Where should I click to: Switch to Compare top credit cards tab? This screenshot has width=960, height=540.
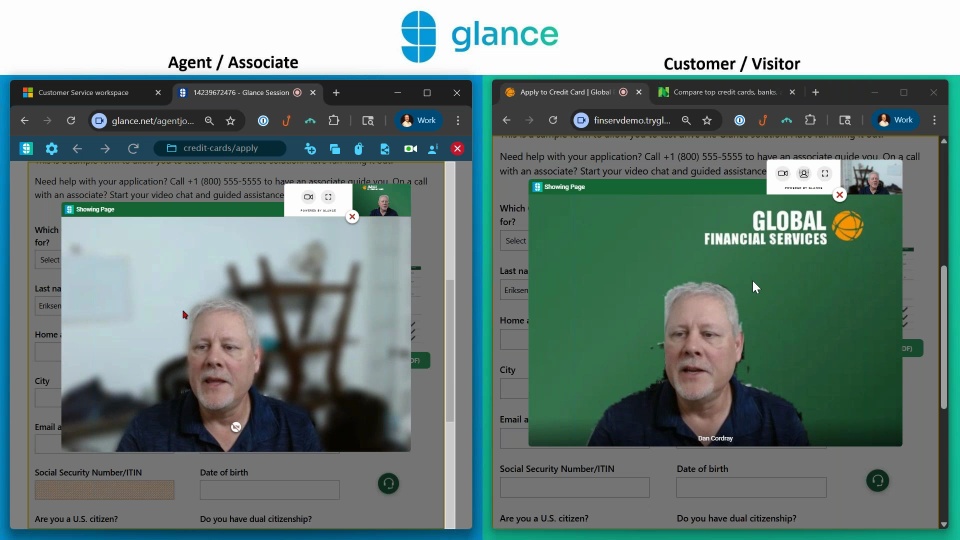click(x=724, y=92)
